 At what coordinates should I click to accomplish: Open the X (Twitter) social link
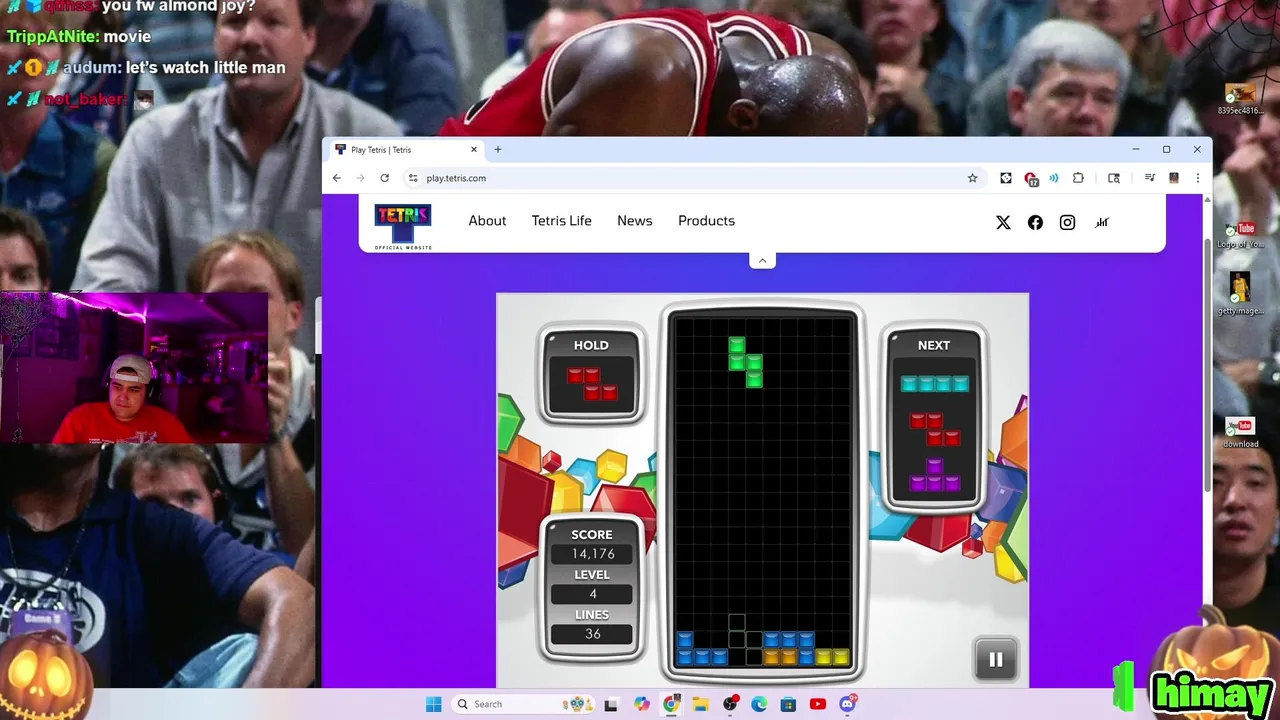click(1003, 223)
